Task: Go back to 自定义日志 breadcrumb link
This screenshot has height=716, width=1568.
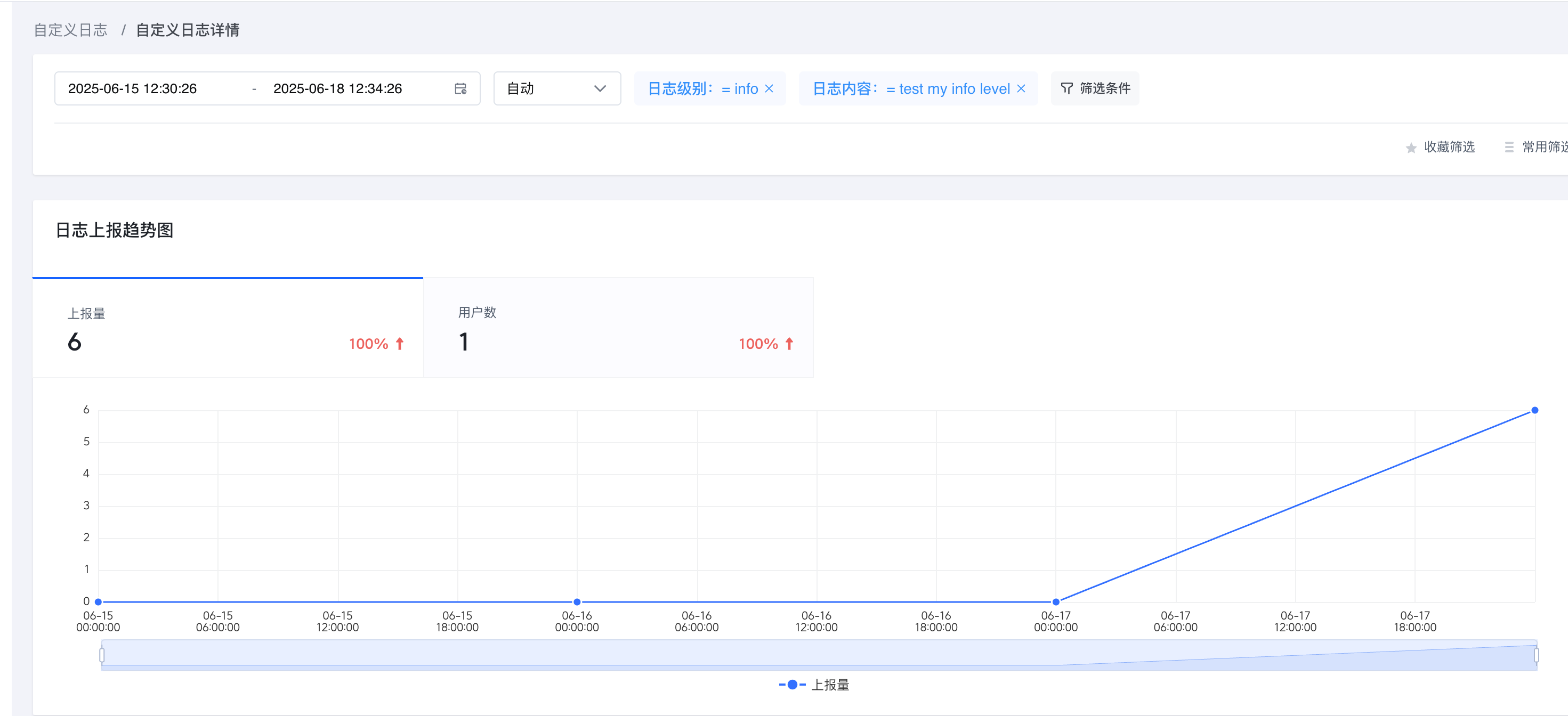Action: click(70, 30)
